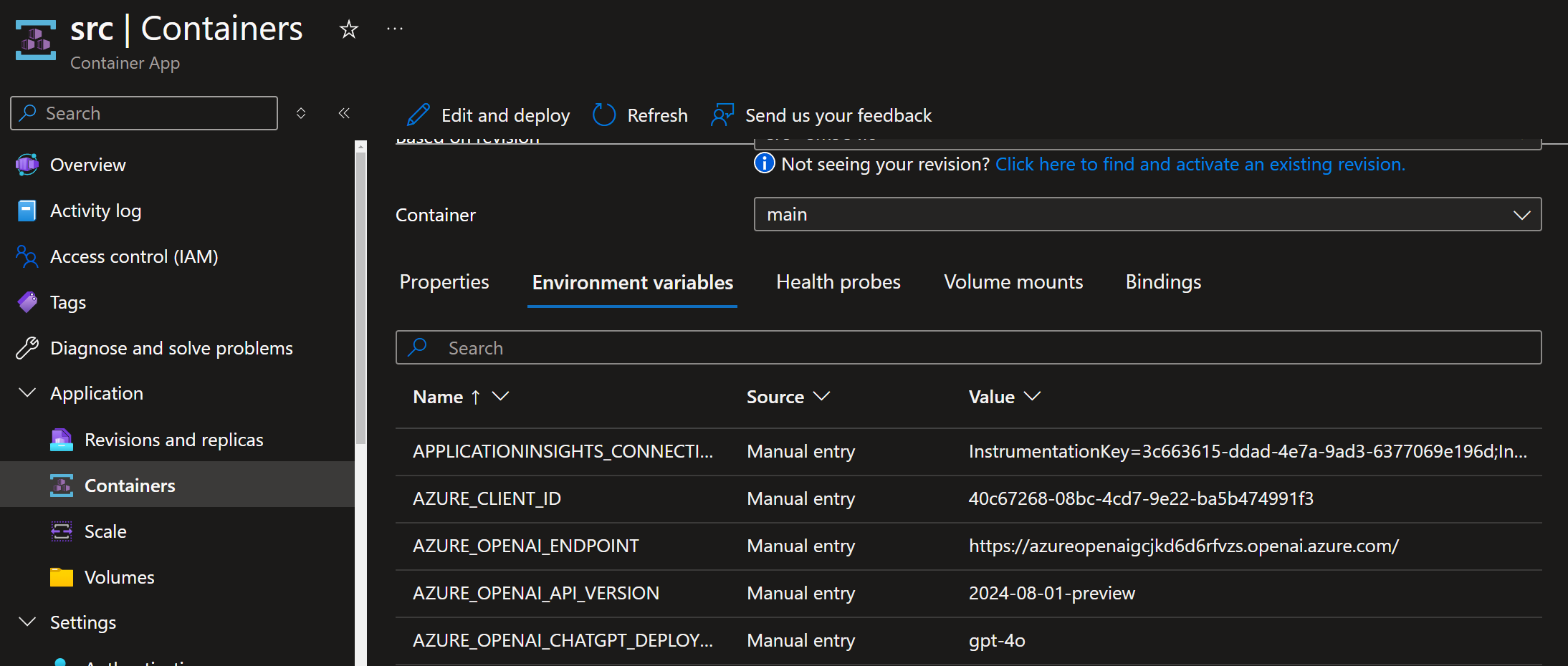
Task: Open the Container dropdown showing main
Action: (1147, 214)
